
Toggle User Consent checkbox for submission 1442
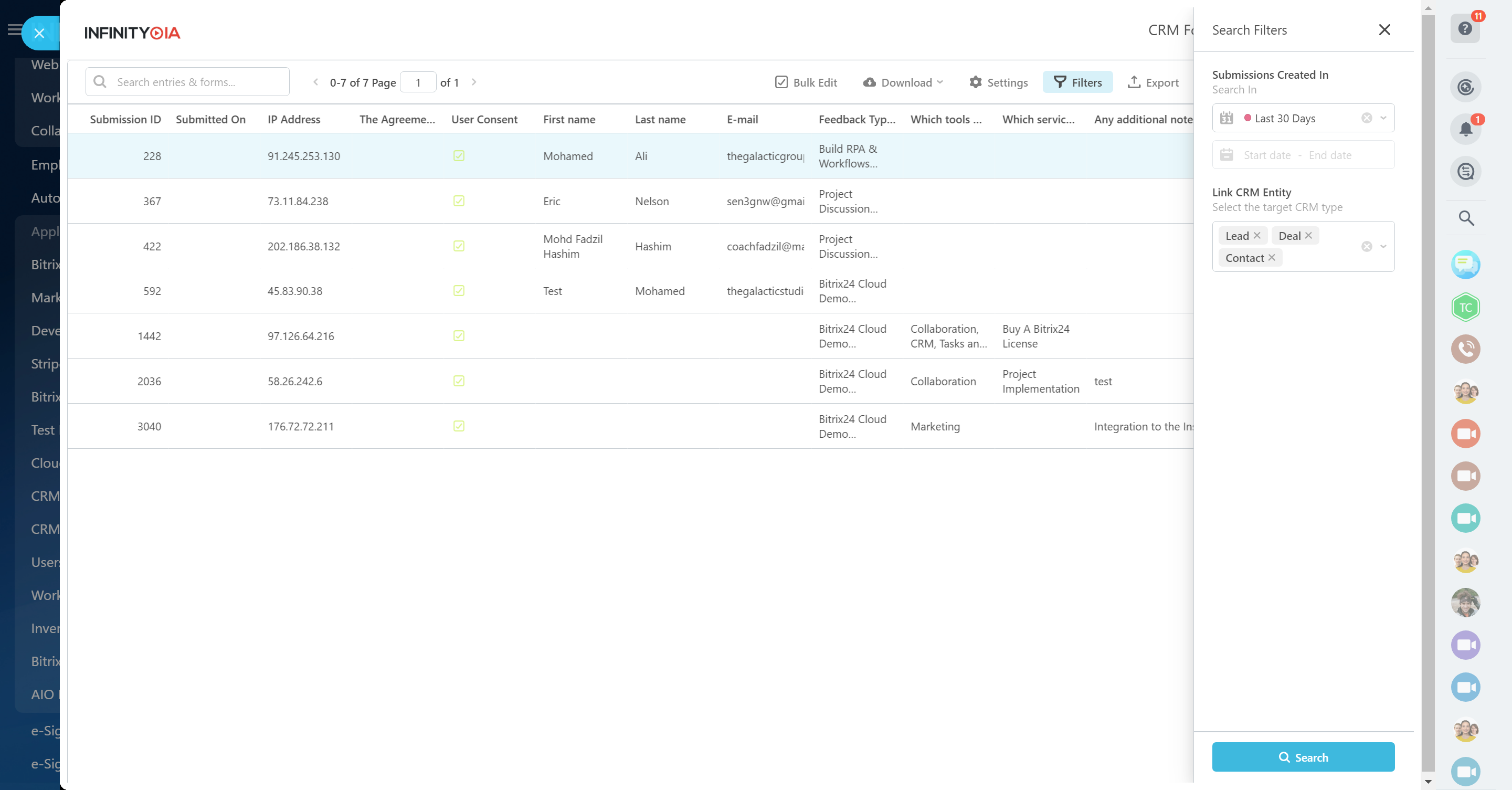click(x=458, y=336)
